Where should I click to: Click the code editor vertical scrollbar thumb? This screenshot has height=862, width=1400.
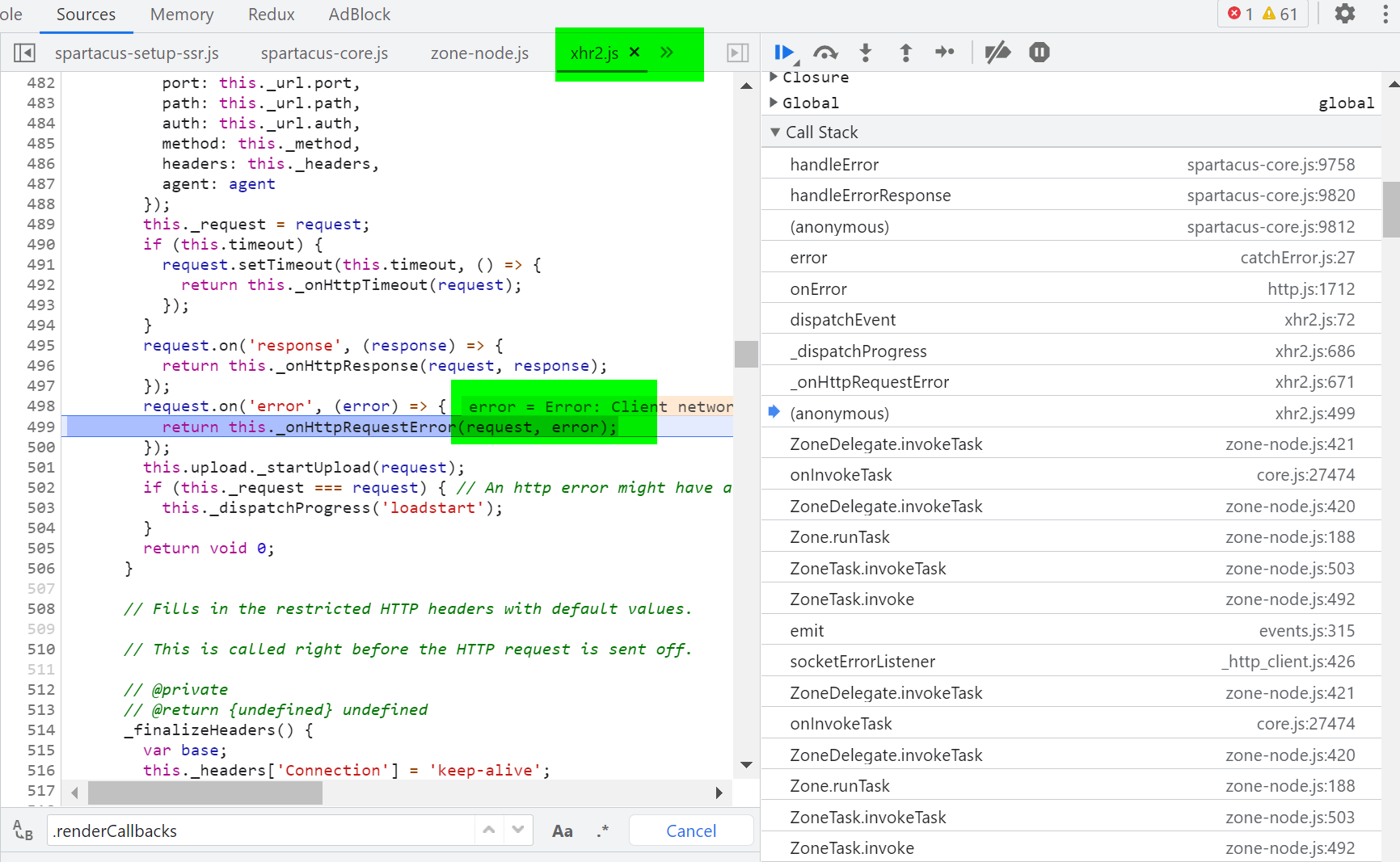point(746,354)
